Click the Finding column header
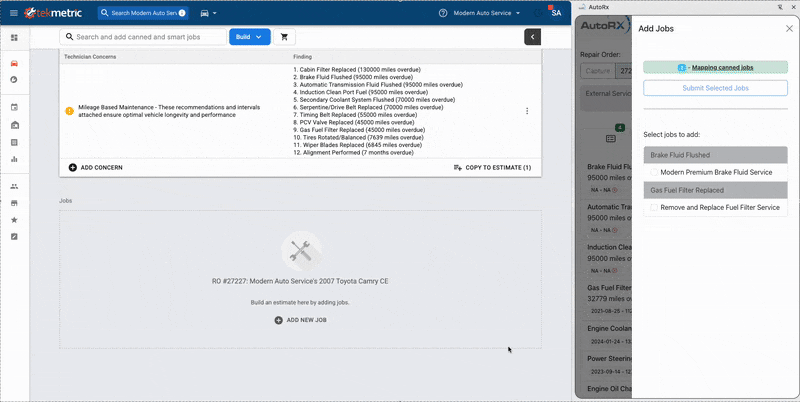Screen dimensions: 800x402 302,57
